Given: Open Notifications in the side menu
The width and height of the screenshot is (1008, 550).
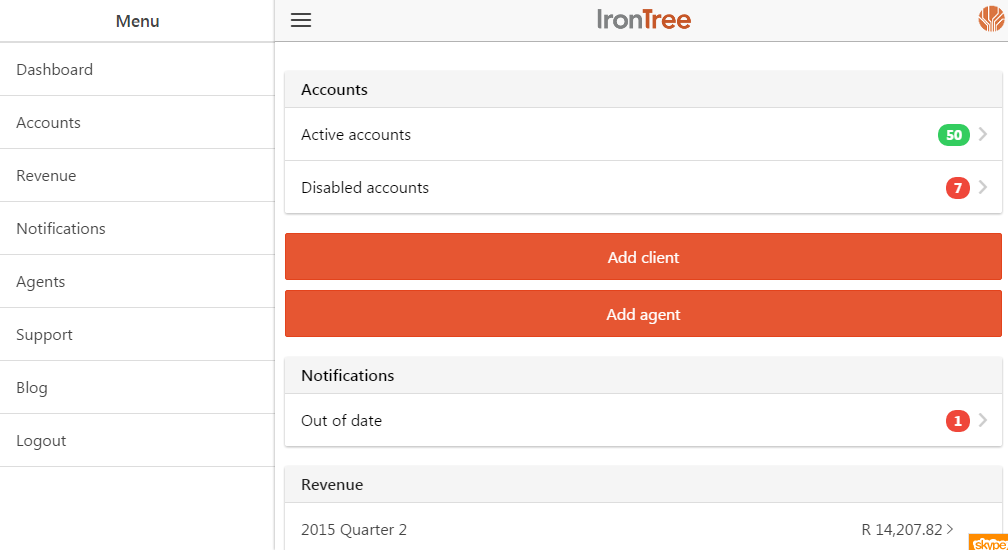Looking at the screenshot, I should pos(61,229).
